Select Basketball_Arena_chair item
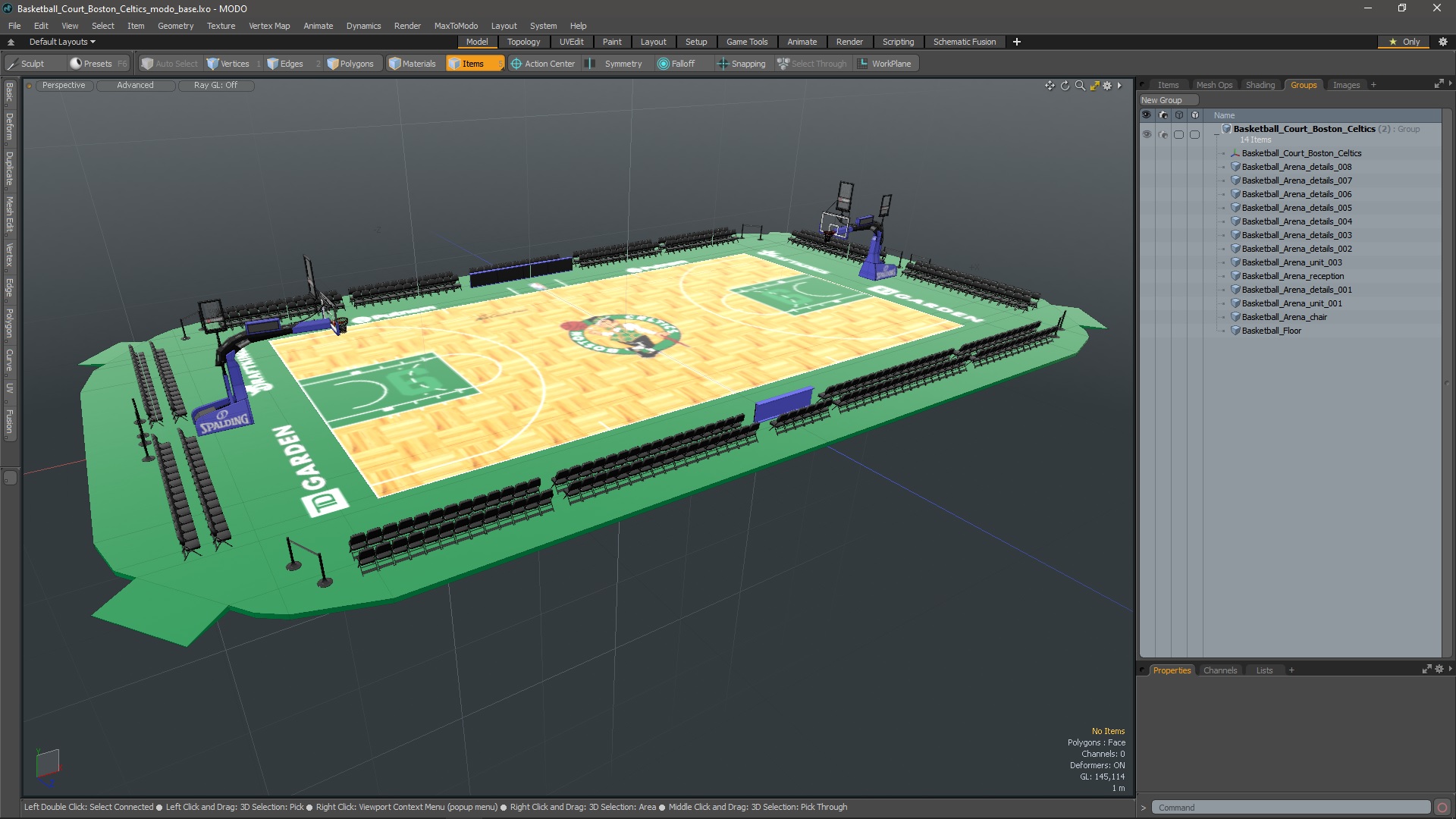Viewport: 1456px width, 819px height. click(x=1284, y=317)
